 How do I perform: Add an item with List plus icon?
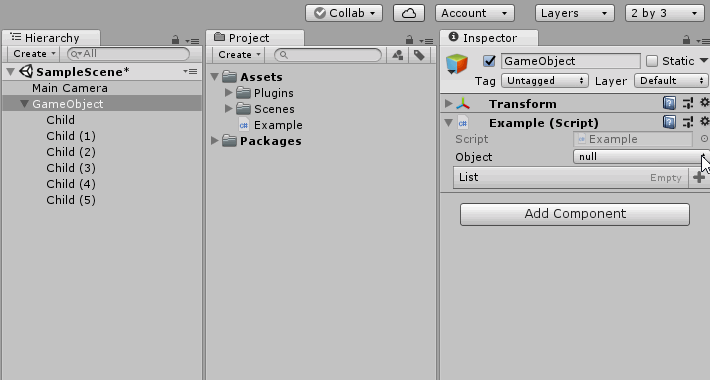click(x=699, y=177)
